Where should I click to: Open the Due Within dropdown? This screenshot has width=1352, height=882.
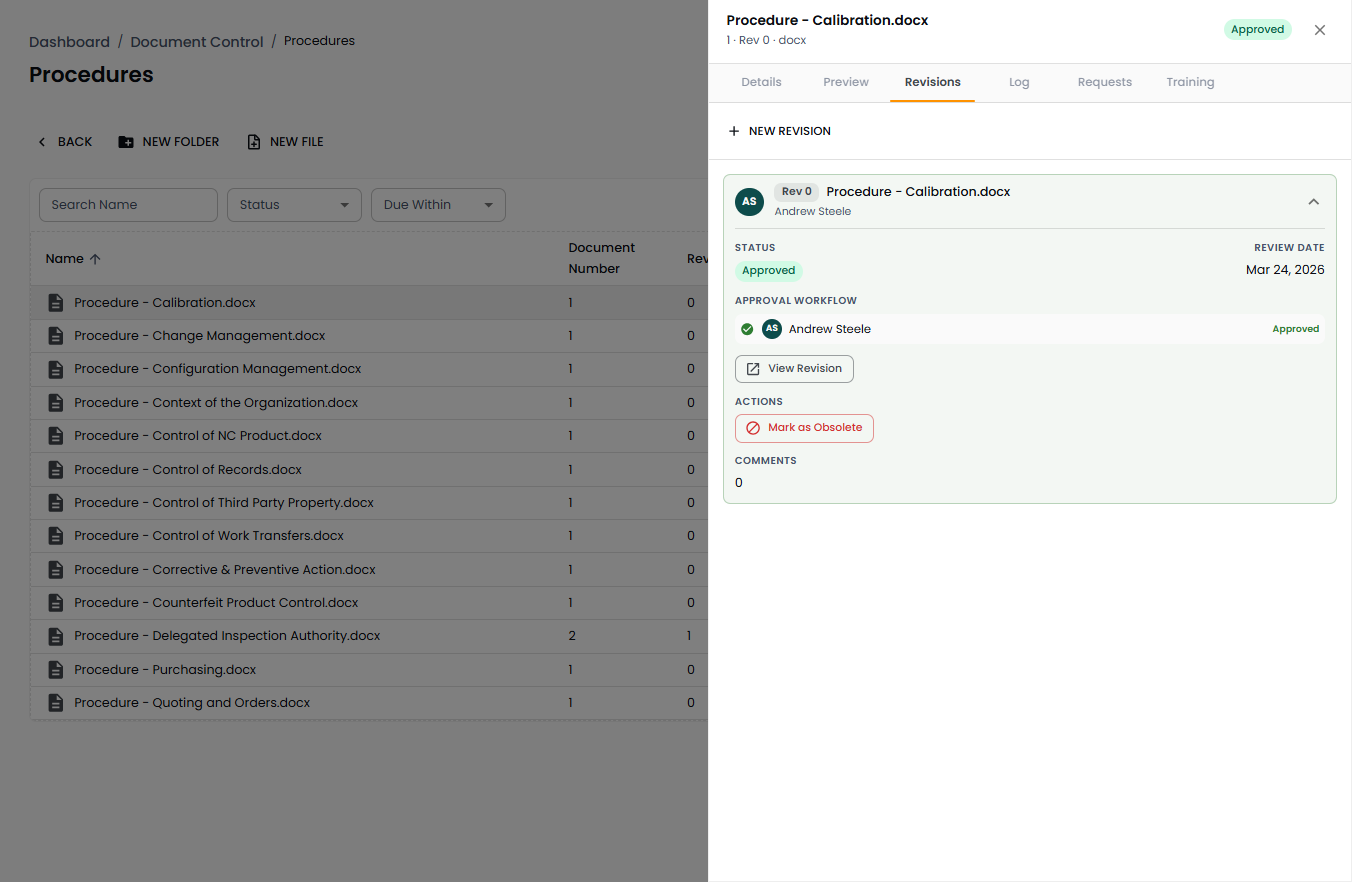tap(438, 205)
